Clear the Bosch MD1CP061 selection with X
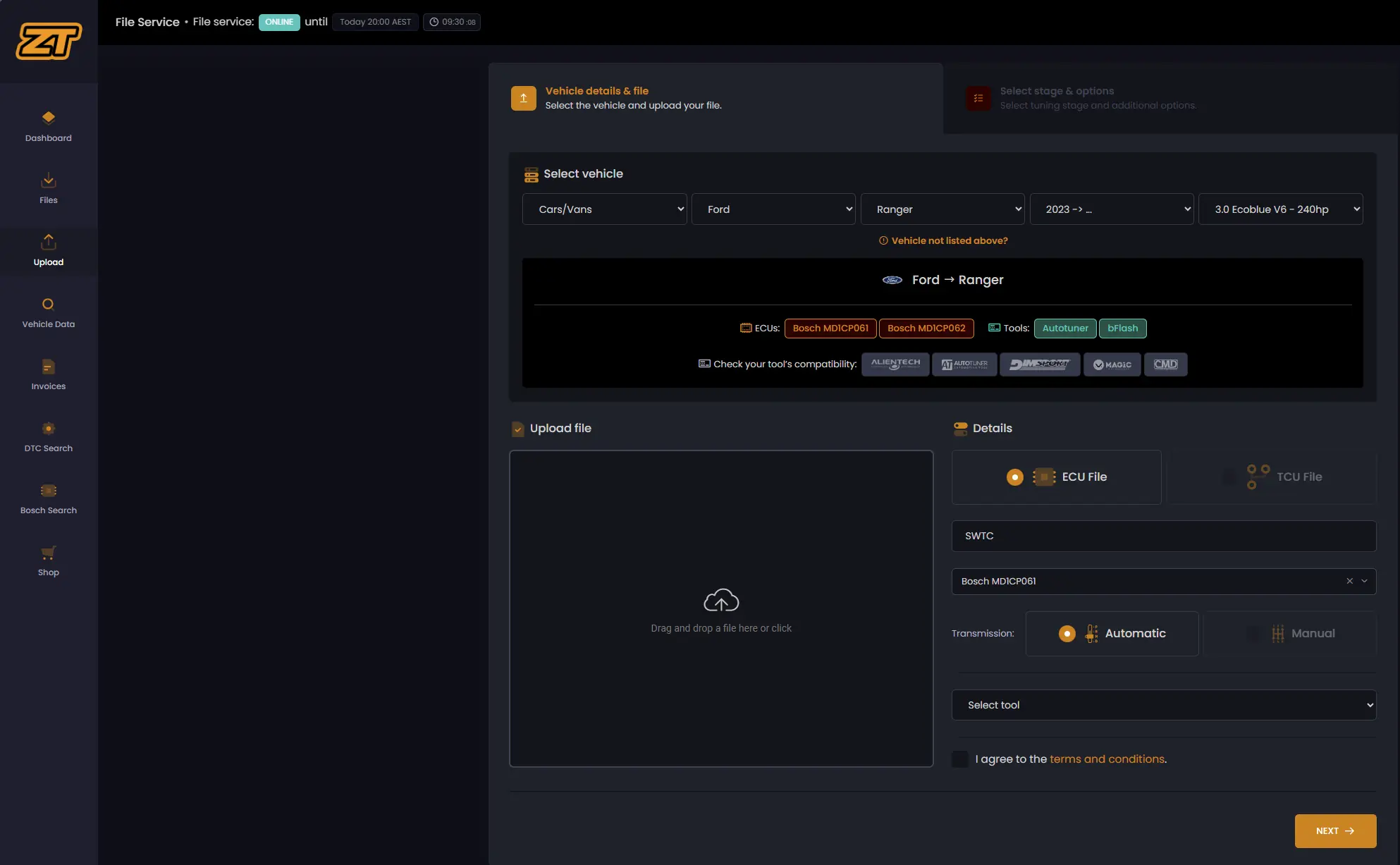The image size is (1400, 865). 1349,581
